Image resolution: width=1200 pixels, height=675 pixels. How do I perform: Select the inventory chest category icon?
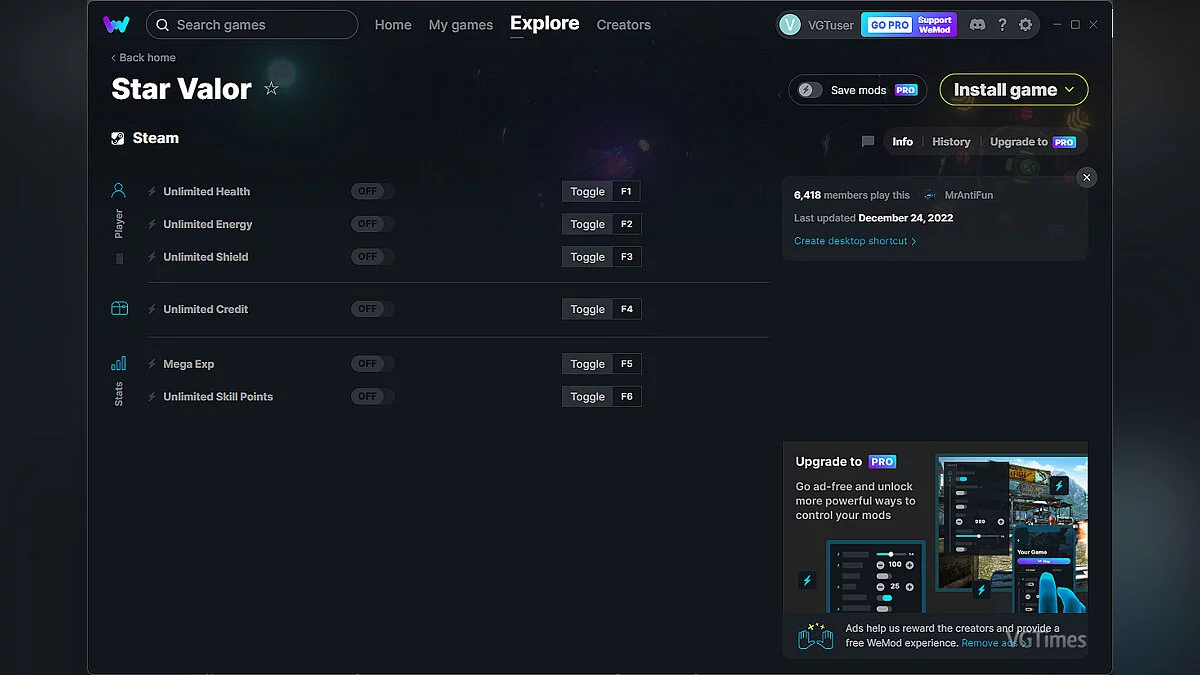[x=119, y=309]
